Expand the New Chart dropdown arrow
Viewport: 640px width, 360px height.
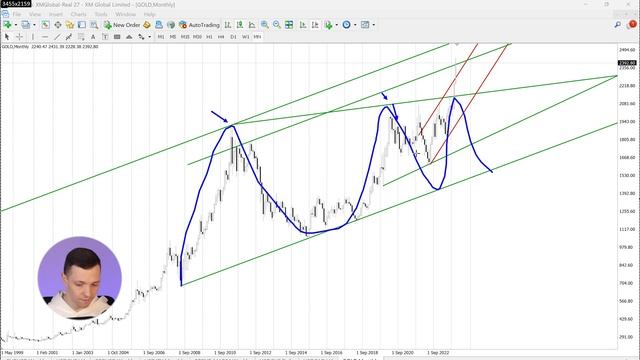[x=16, y=25]
